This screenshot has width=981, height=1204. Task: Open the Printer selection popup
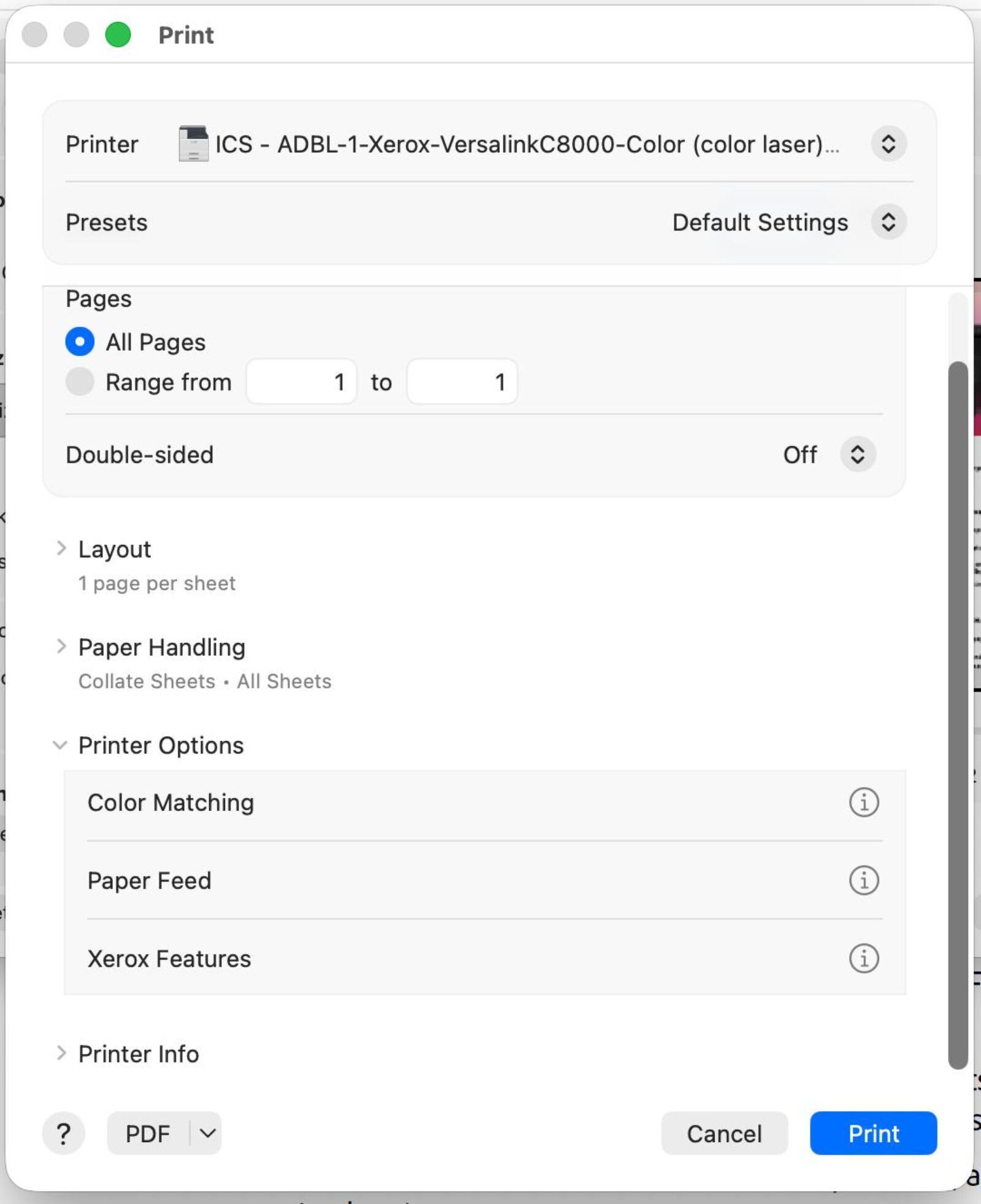[888, 144]
